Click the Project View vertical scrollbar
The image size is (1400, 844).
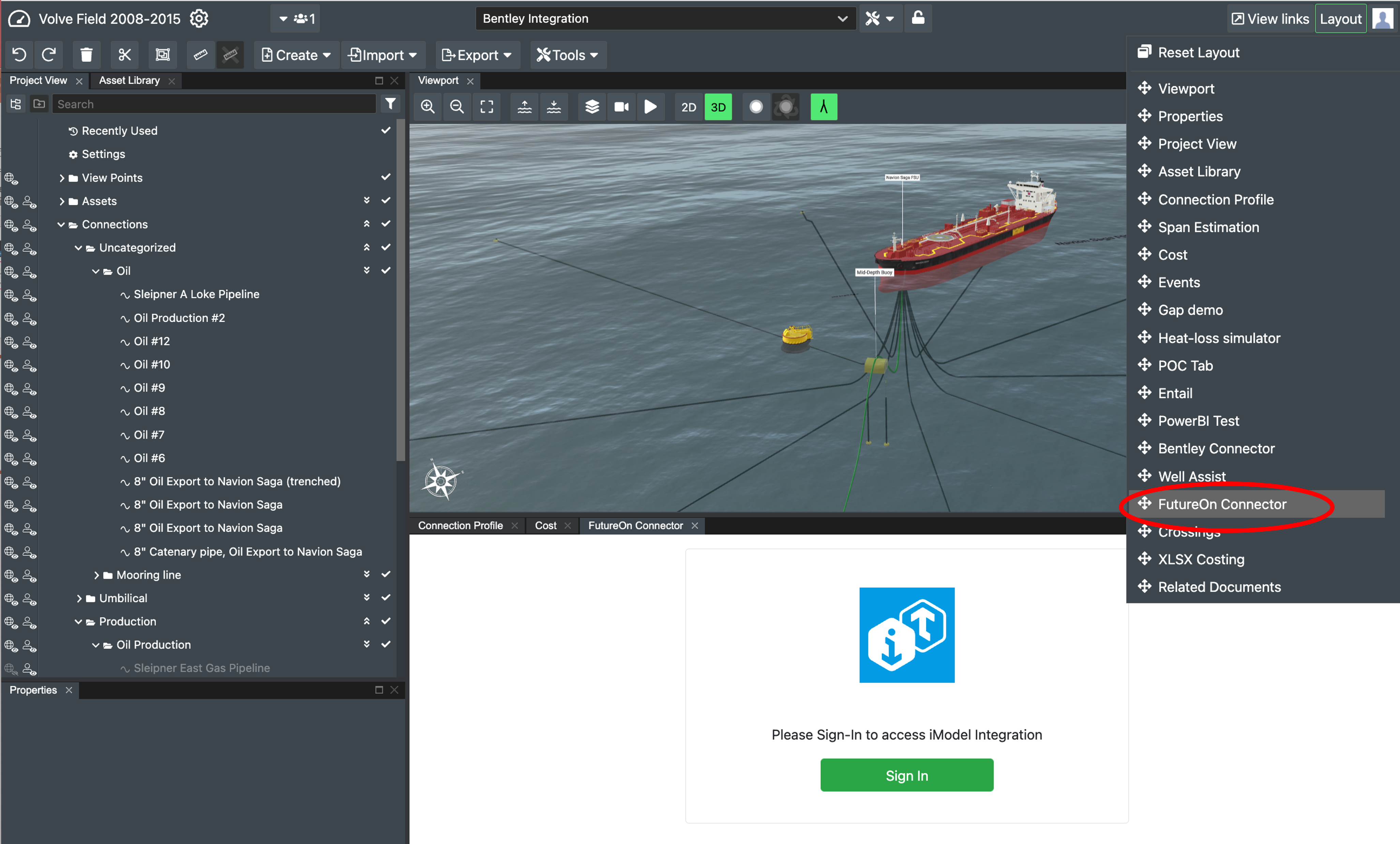[x=401, y=290]
